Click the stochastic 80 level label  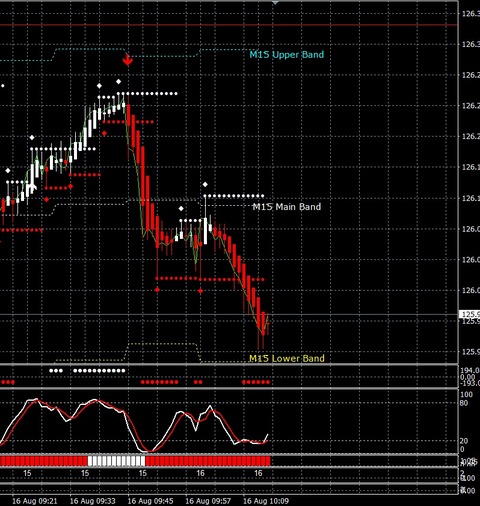pos(464,403)
